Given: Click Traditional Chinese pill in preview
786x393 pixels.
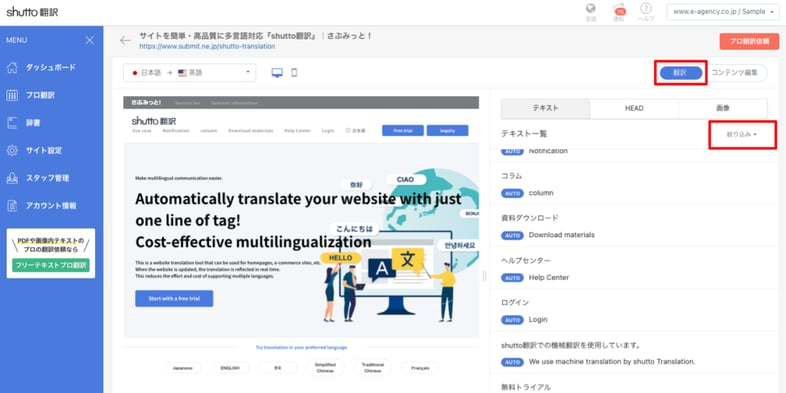Looking at the screenshot, I should [x=372, y=368].
